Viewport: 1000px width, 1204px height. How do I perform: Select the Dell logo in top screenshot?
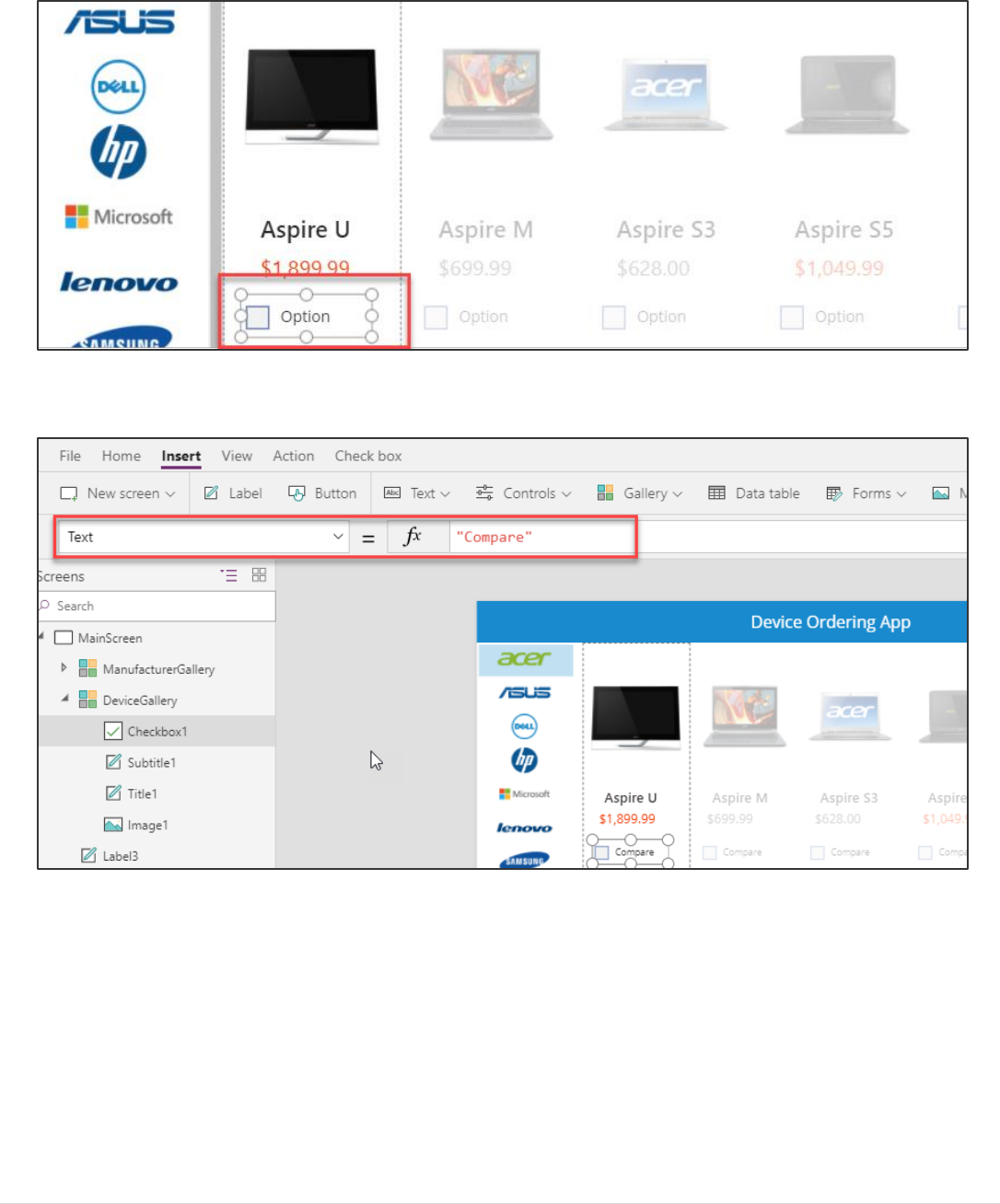click(119, 87)
